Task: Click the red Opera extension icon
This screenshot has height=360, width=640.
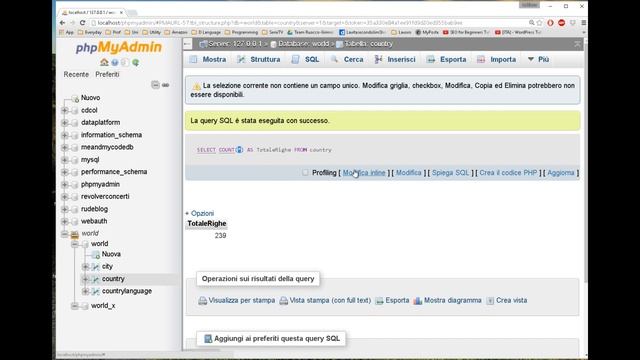Action: [x=550, y=23]
